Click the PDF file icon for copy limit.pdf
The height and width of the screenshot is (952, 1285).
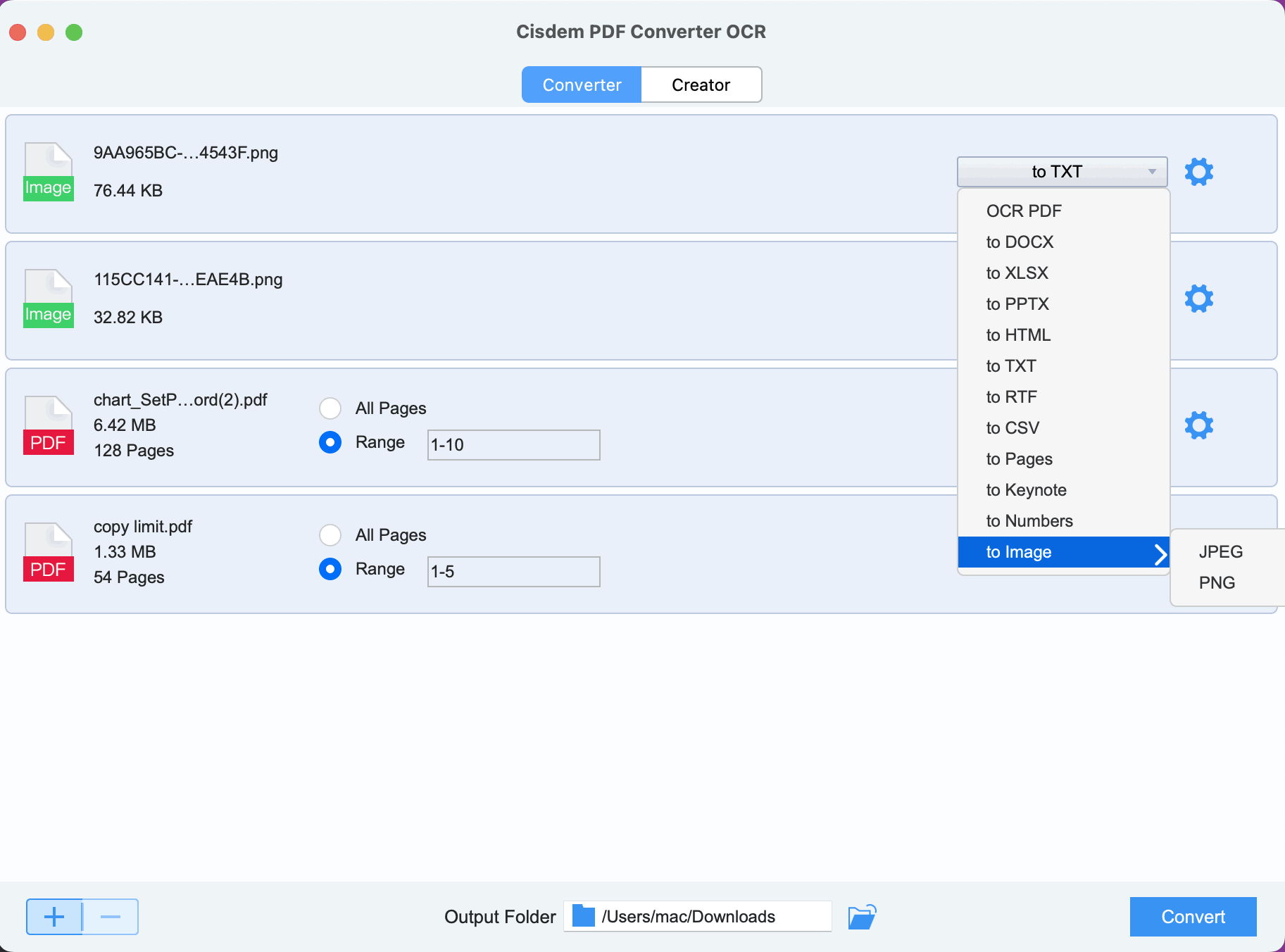[x=49, y=552]
